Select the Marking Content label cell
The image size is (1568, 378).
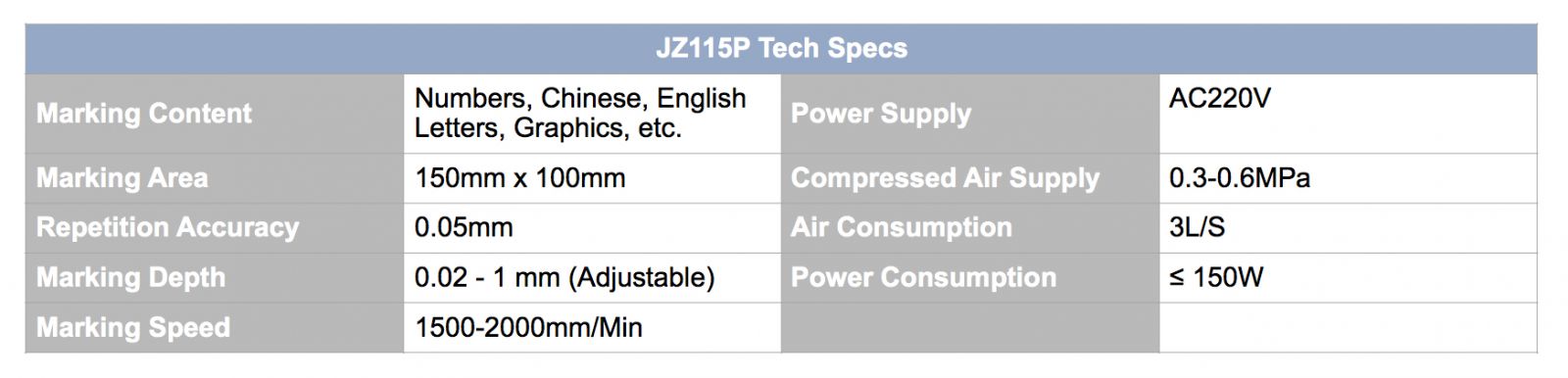click(x=215, y=114)
